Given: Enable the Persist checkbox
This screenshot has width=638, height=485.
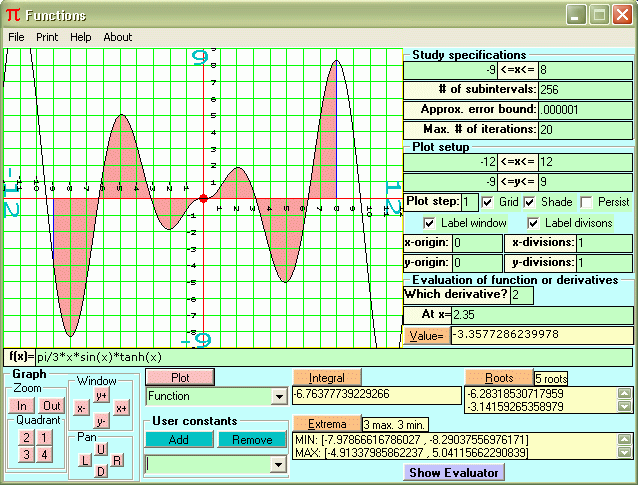Looking at the screenshot, I should [x=587, y=202].
